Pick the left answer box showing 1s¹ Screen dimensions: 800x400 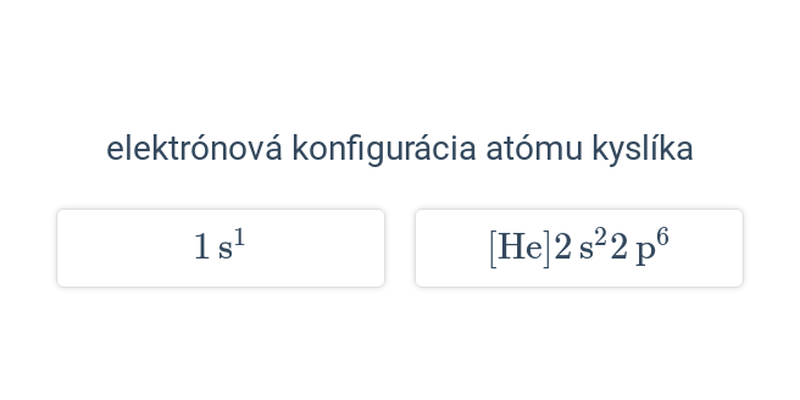click(x=220, y=248)
